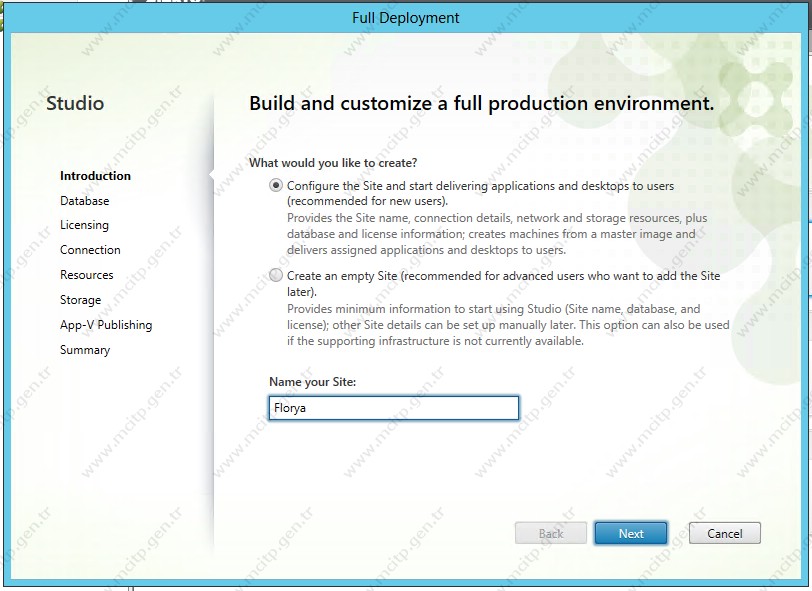Screen dimensions: 812x591
Task: Click the Build and customize heading text
Action: click(x=482, y=104)
